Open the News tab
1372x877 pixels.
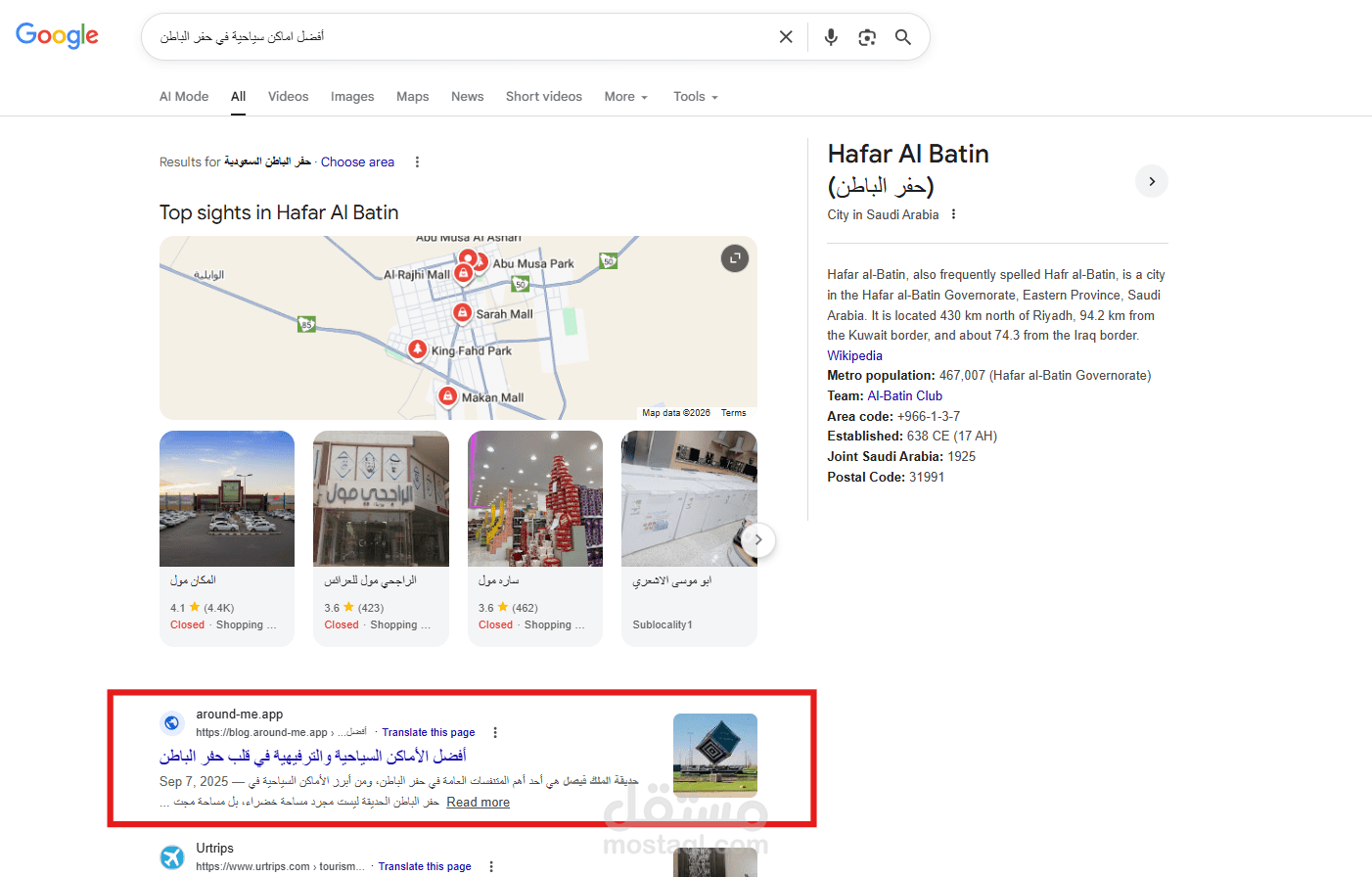(467, 97)
